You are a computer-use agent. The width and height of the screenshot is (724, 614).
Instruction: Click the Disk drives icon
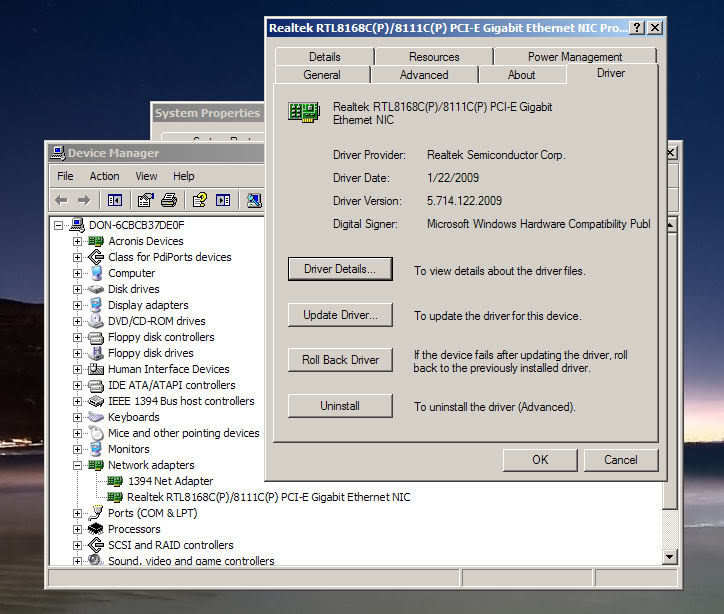tap(96, 289)
